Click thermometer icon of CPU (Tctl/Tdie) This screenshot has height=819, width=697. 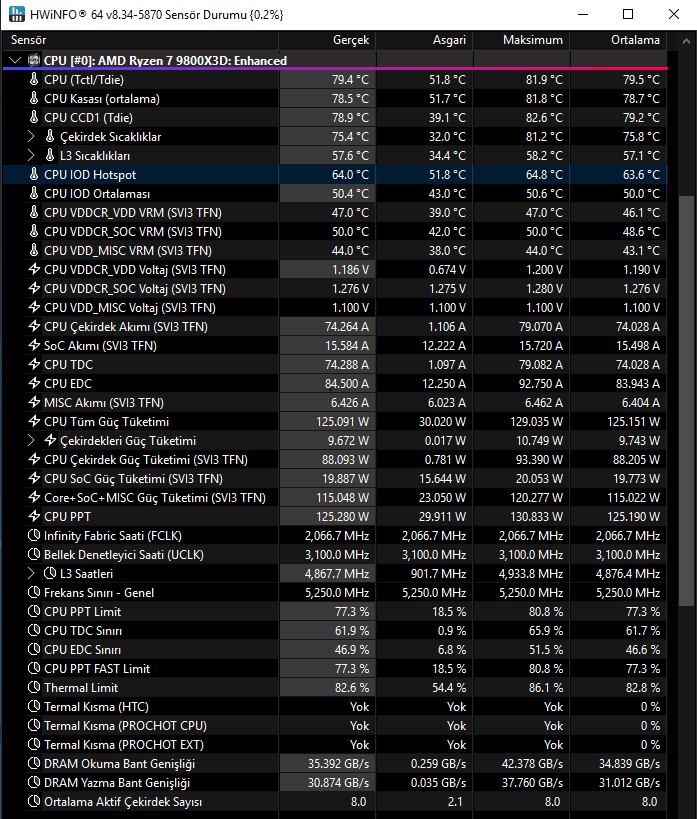(x=34, y=79)
